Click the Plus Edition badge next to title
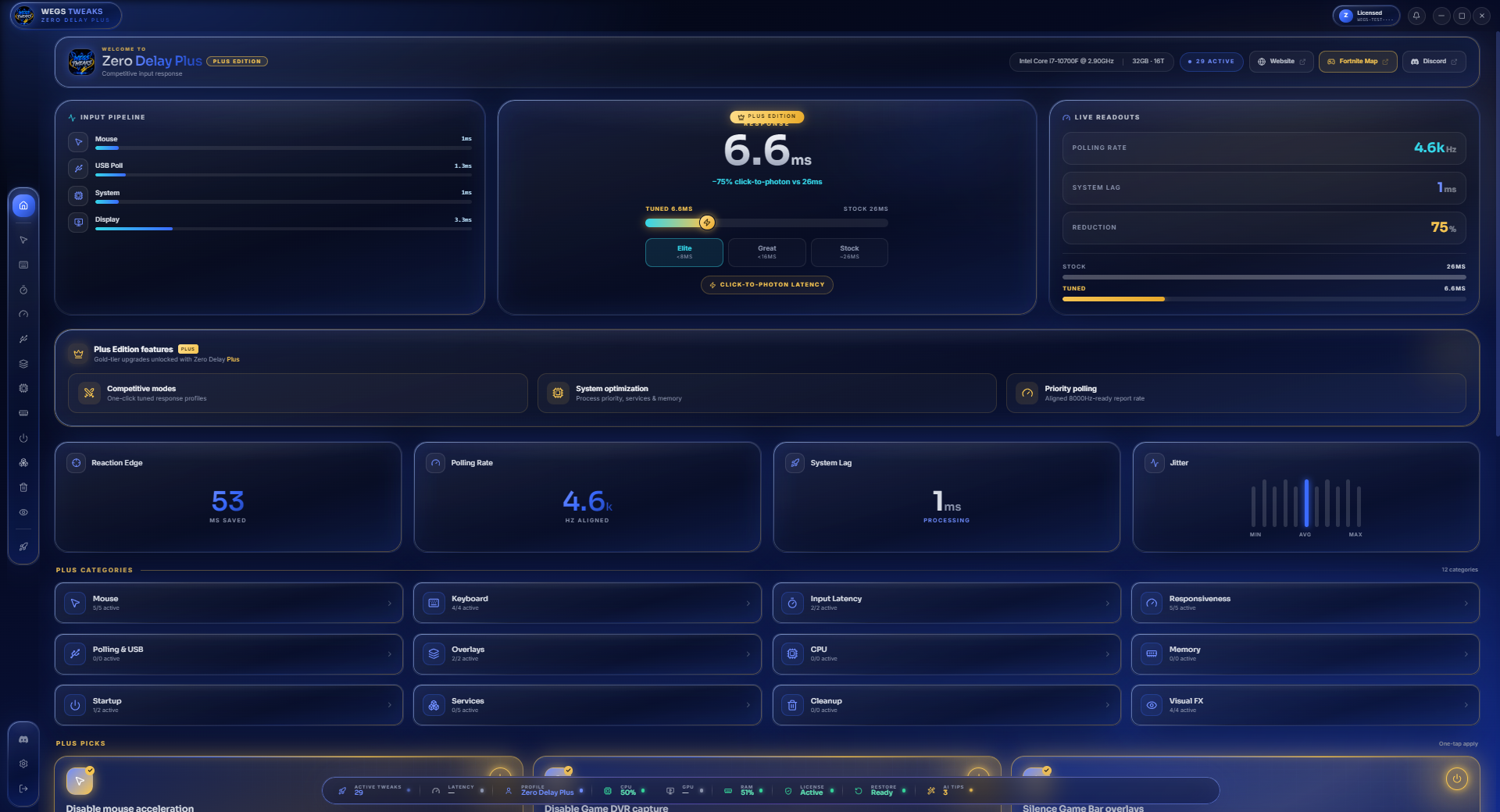 click(x=237, y=62)
